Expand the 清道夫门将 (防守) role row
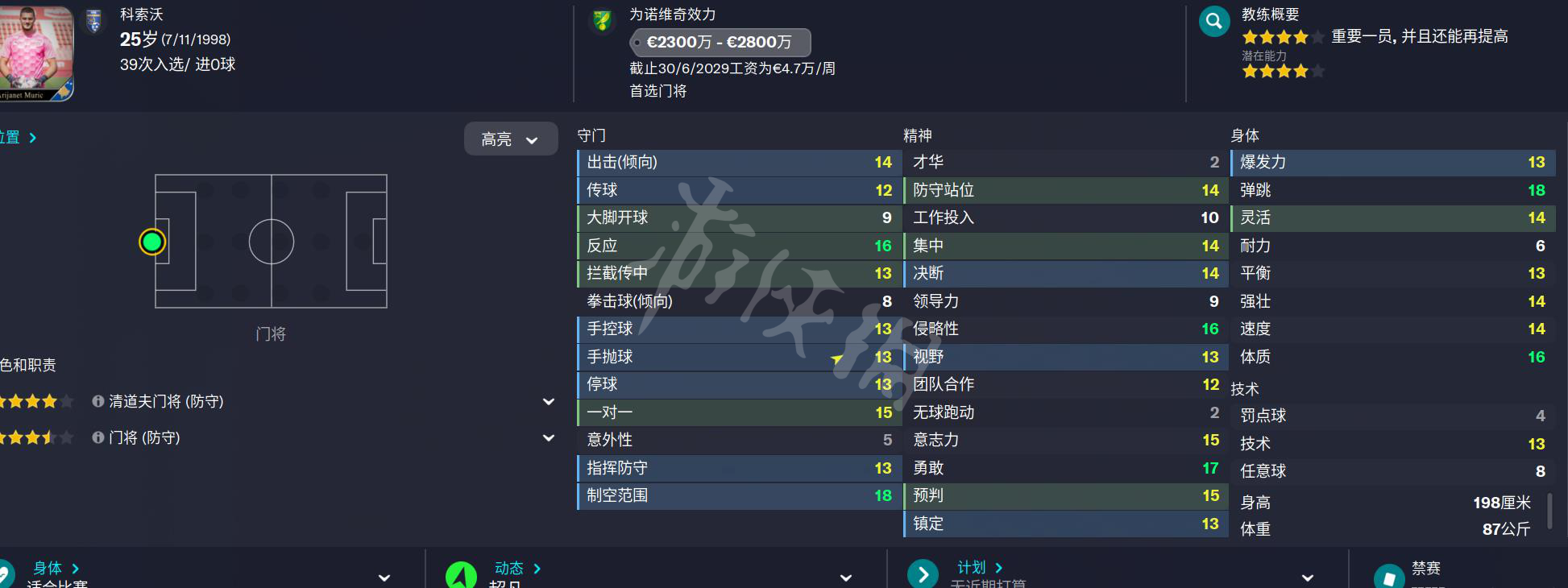1568x588 pixels. pyautogui.click(x=549, y=401)
